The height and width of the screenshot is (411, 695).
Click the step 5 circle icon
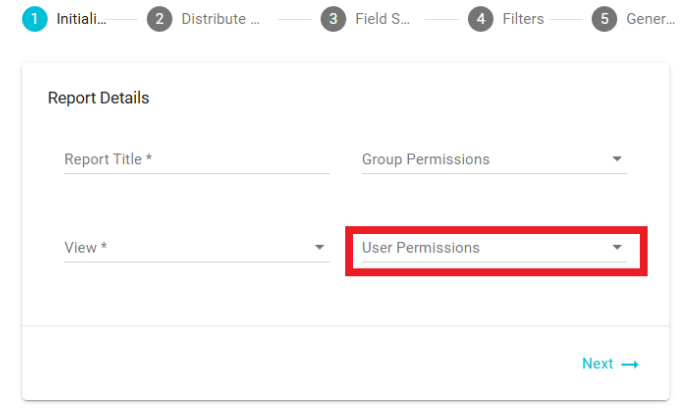pyautogui.click(x=604, y=19)
